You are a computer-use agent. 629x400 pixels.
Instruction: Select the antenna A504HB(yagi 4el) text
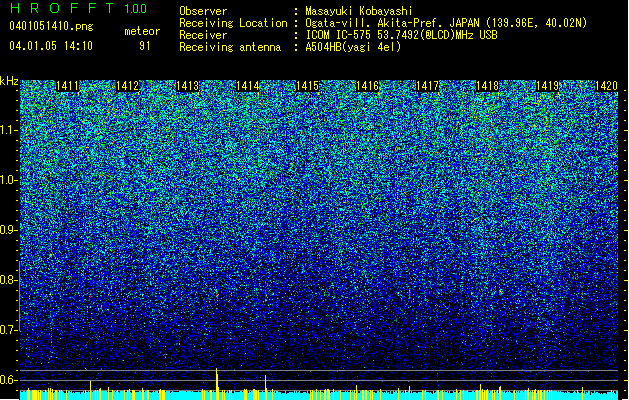(353, 47)
